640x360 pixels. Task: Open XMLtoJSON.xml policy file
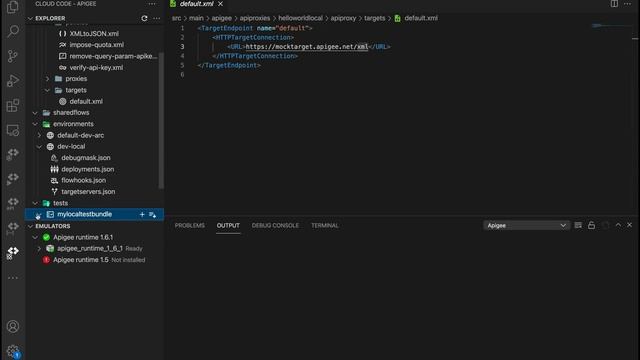(x=94, y=34)
